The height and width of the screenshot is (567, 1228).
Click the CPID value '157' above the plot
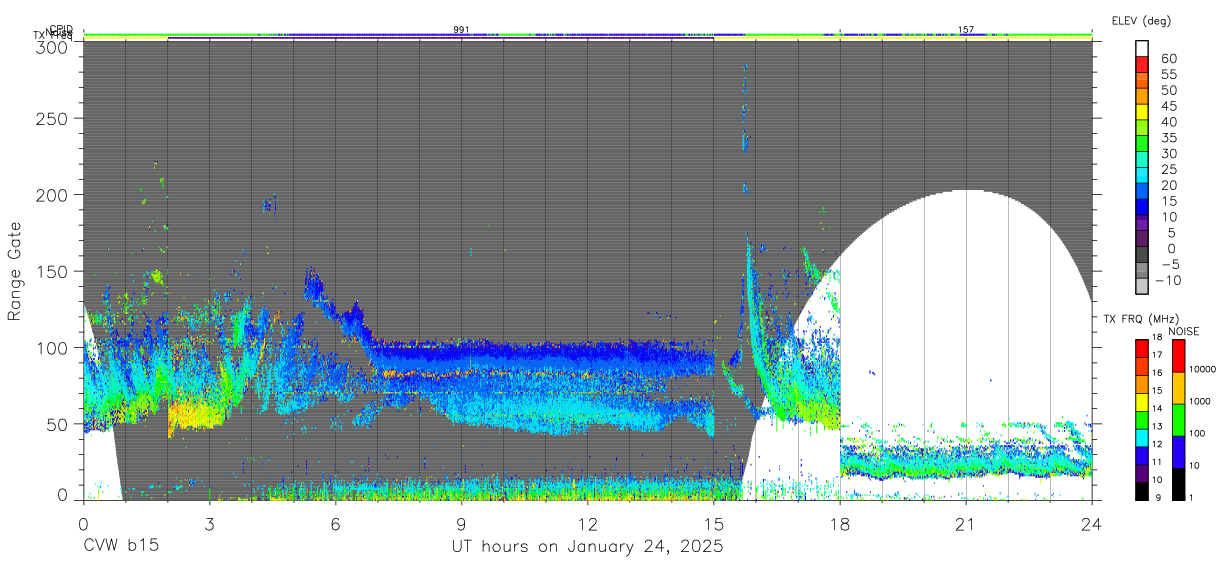pyautogui.click(x=965, y=30)
